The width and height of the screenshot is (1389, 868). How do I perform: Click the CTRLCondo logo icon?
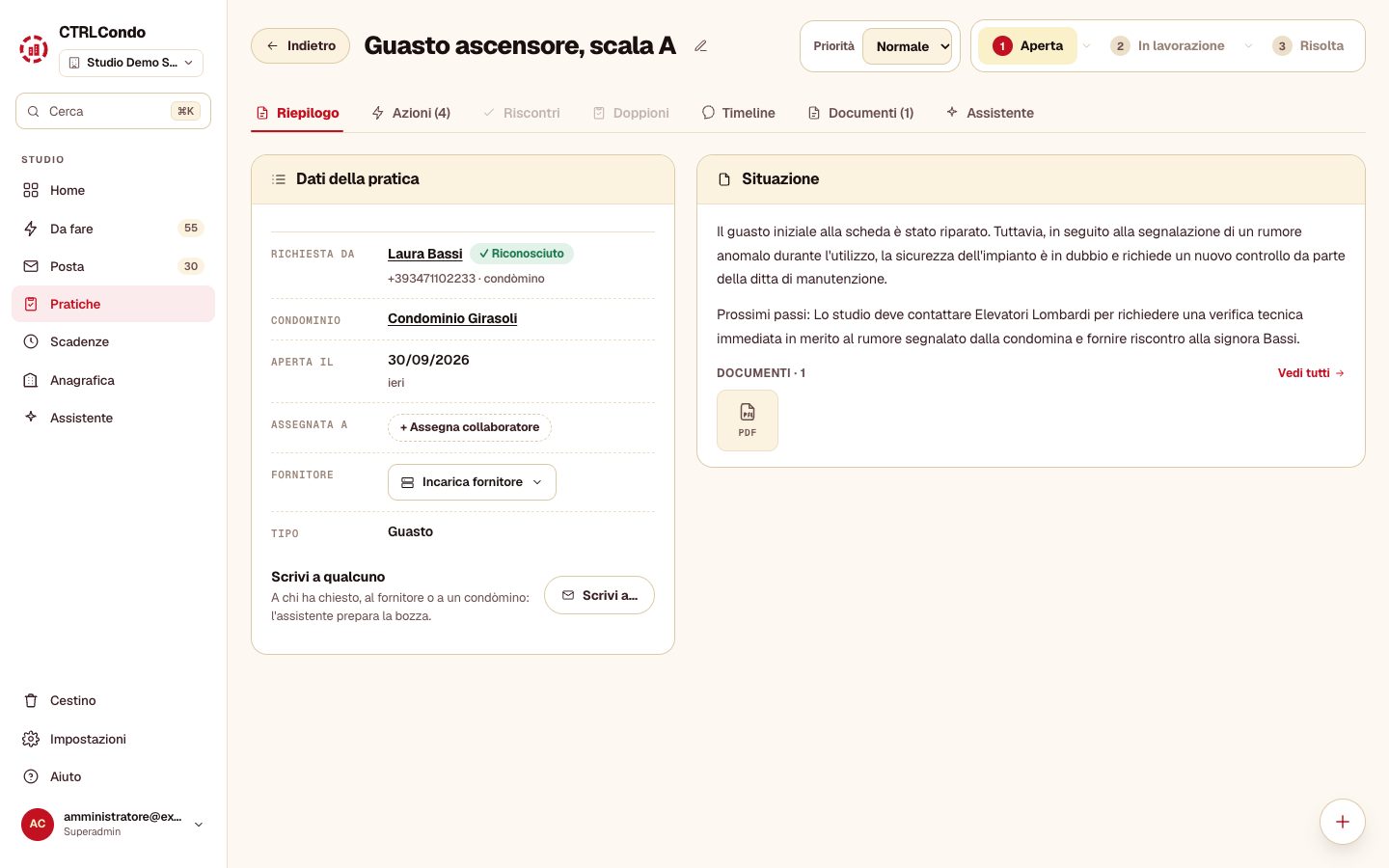(34, 48)
